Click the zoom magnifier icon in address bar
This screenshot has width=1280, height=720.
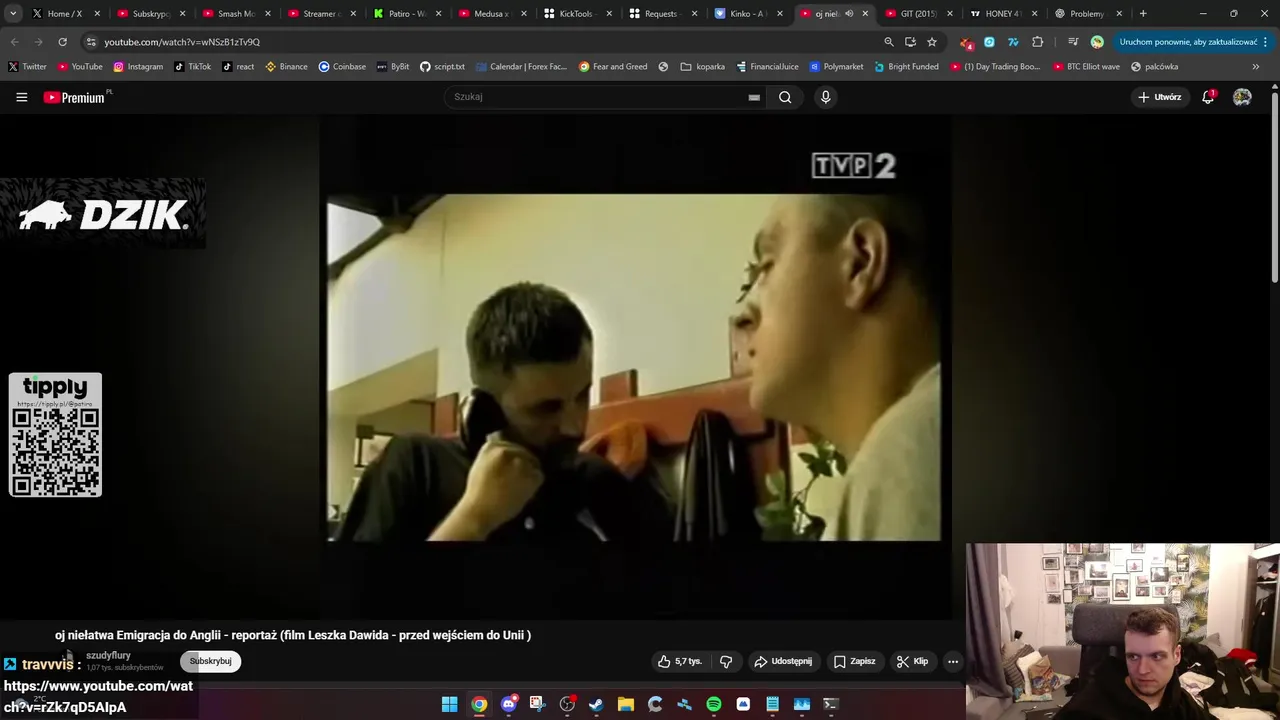(889, 42)
